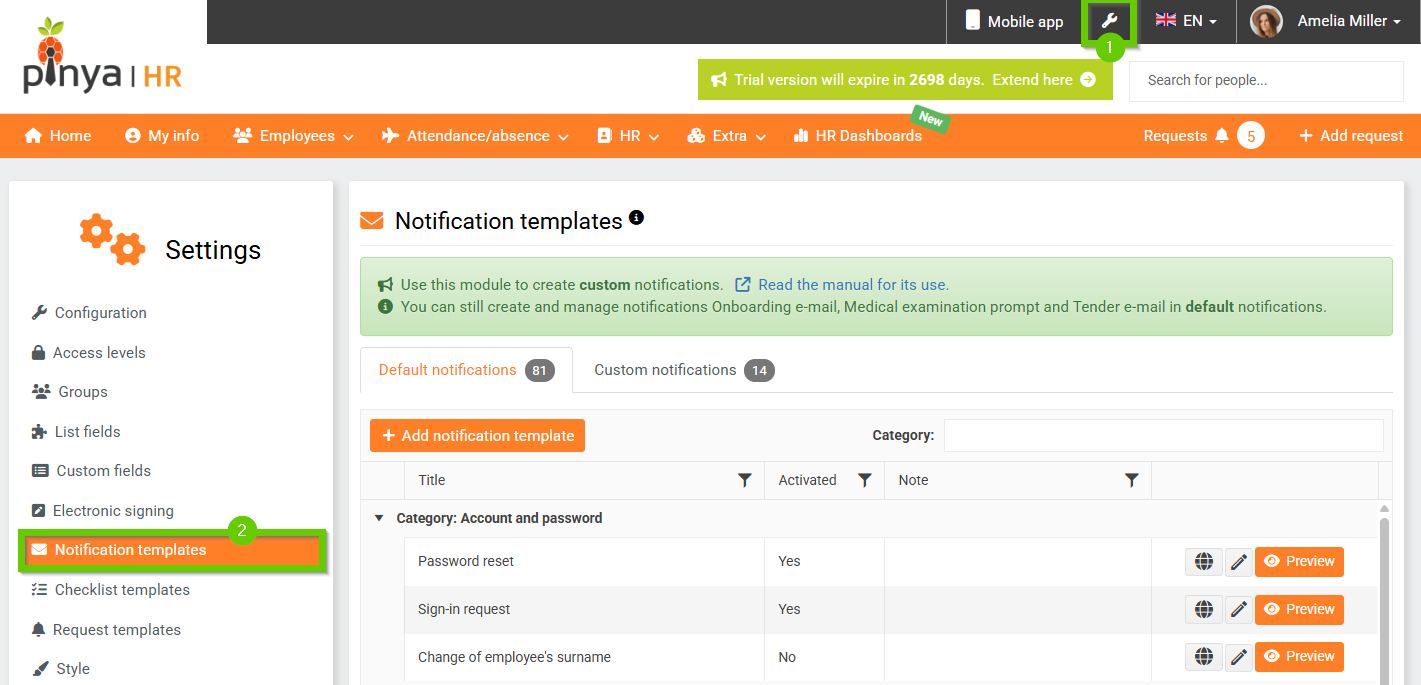The width and height of the screenshot is (1421, 685).
Task: Open the Amelia Miller account dropdown
Action: [1347, 21]
